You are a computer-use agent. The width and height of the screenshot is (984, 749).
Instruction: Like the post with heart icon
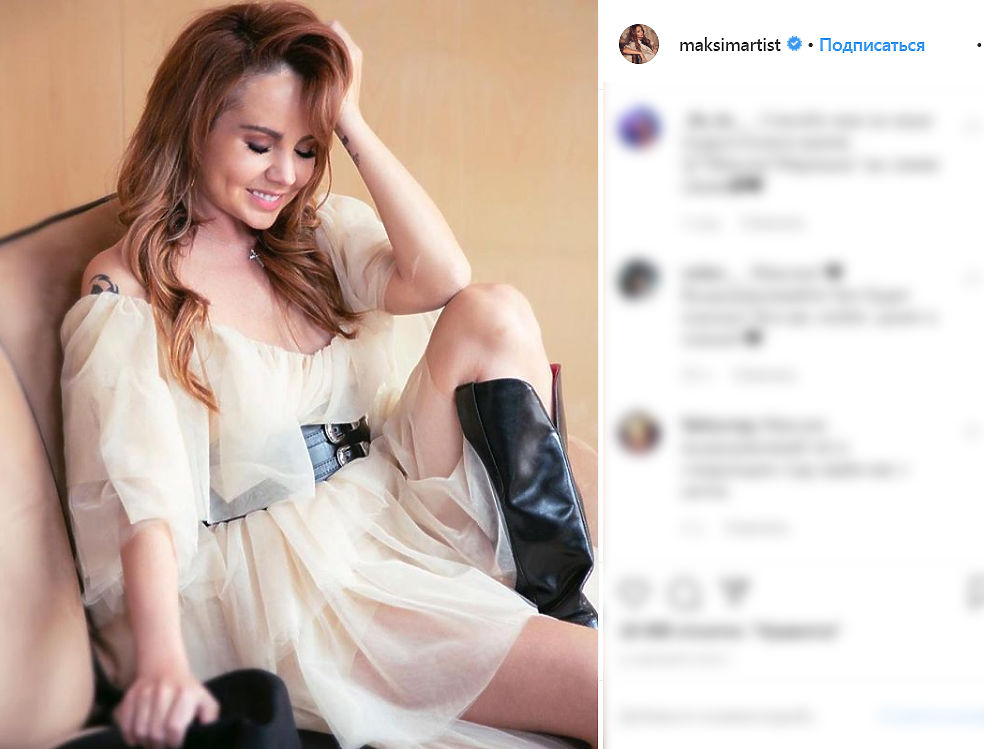click(x=633, y=592)
